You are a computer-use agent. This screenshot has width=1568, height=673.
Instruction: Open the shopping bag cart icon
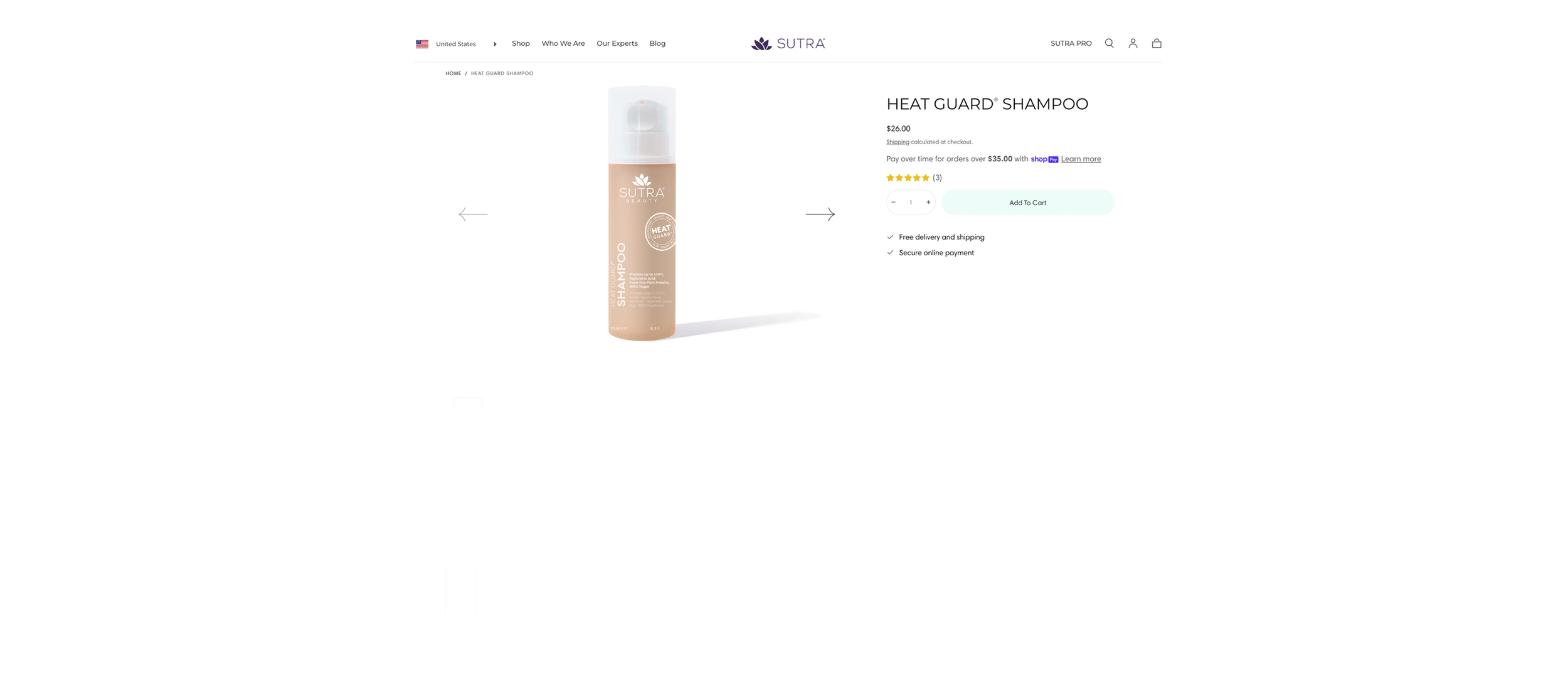coord(1157,43)
